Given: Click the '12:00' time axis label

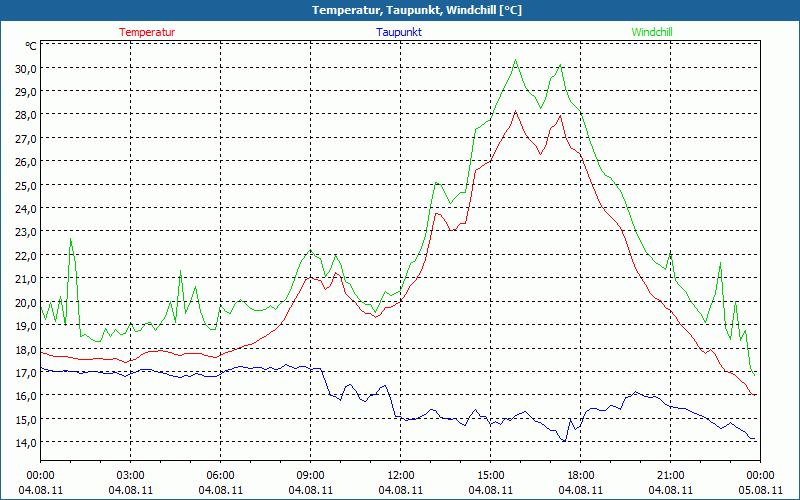Looking at the screenshot, I should pos(401,476).
